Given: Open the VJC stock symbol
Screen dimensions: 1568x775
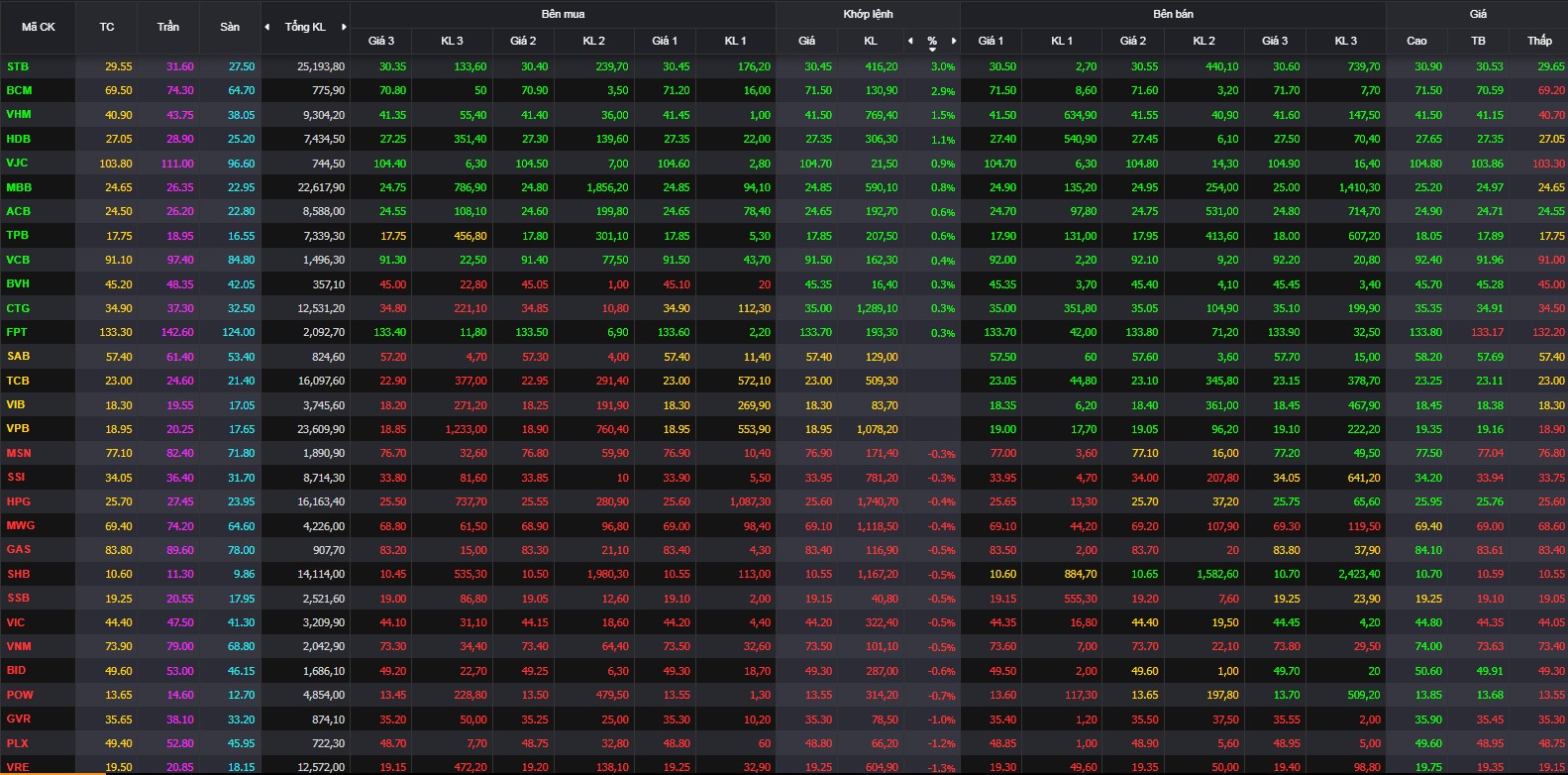Looking at the screenshot, I should (18, 163).
